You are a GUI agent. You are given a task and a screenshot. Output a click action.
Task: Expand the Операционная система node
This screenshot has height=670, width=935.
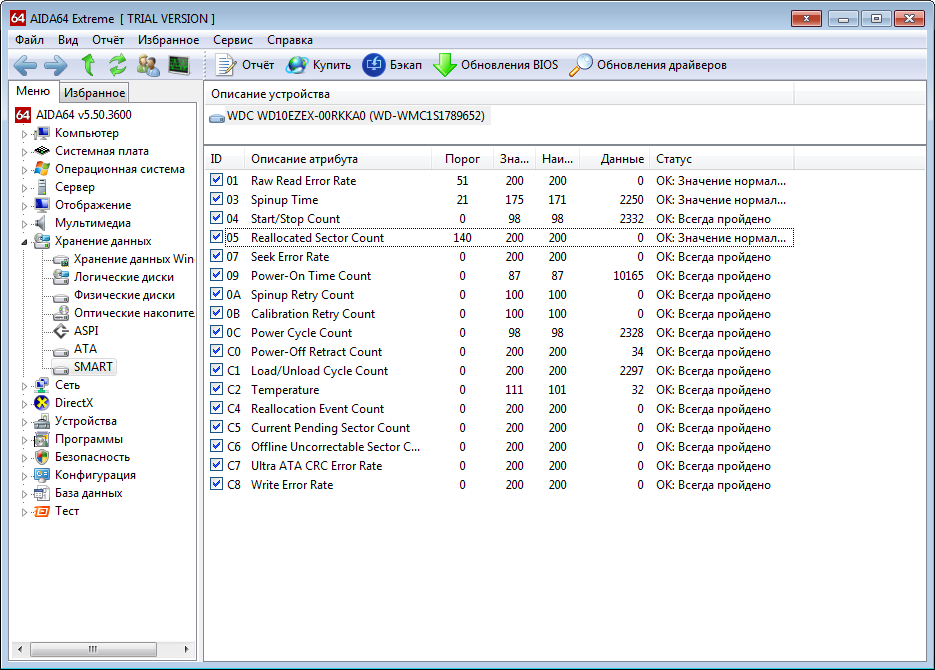click(x=24, y=170)
